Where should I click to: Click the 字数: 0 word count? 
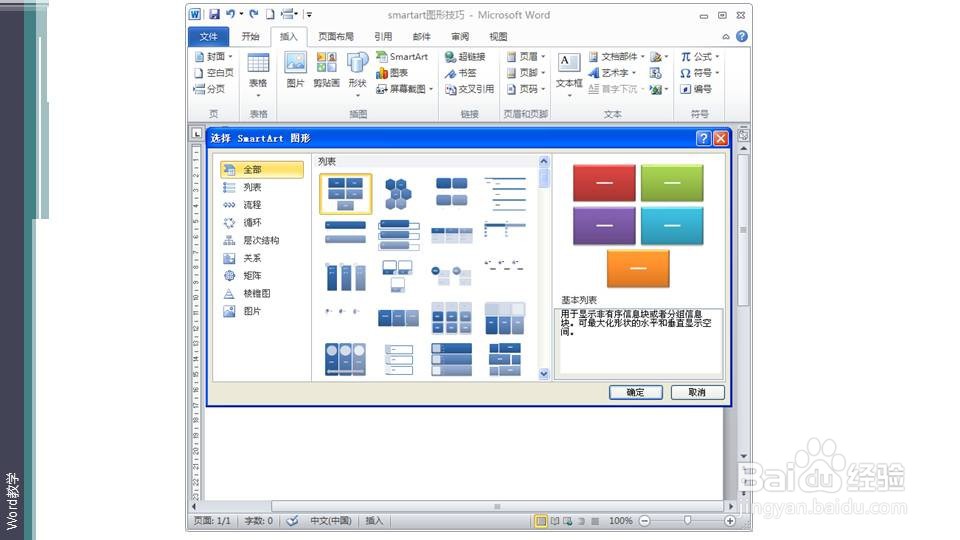click(258, 521)
